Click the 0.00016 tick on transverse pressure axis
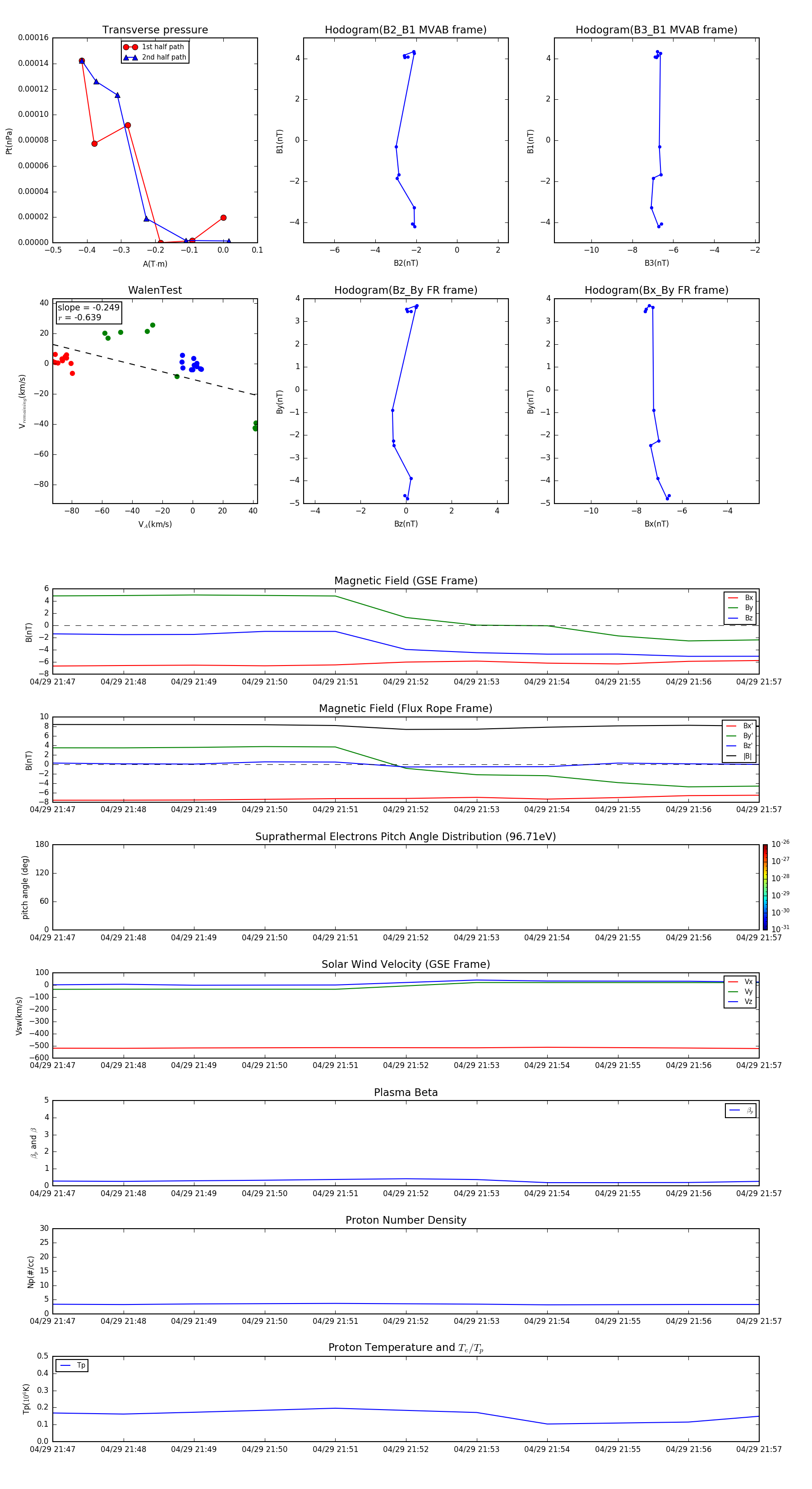The image size is (812, 1489). 33,38
